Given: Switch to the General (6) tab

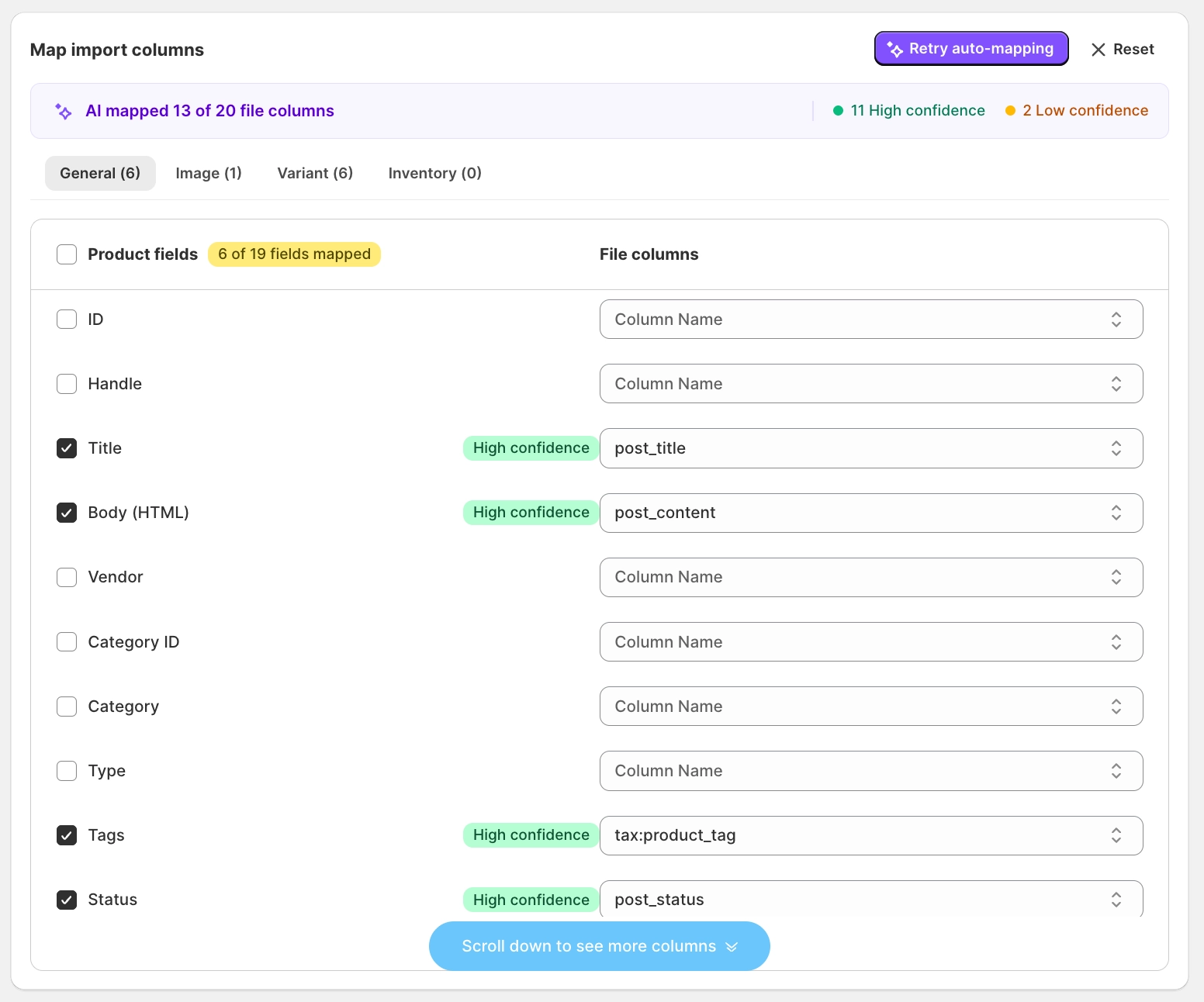Looking at the screenshot, I should 100,173.
